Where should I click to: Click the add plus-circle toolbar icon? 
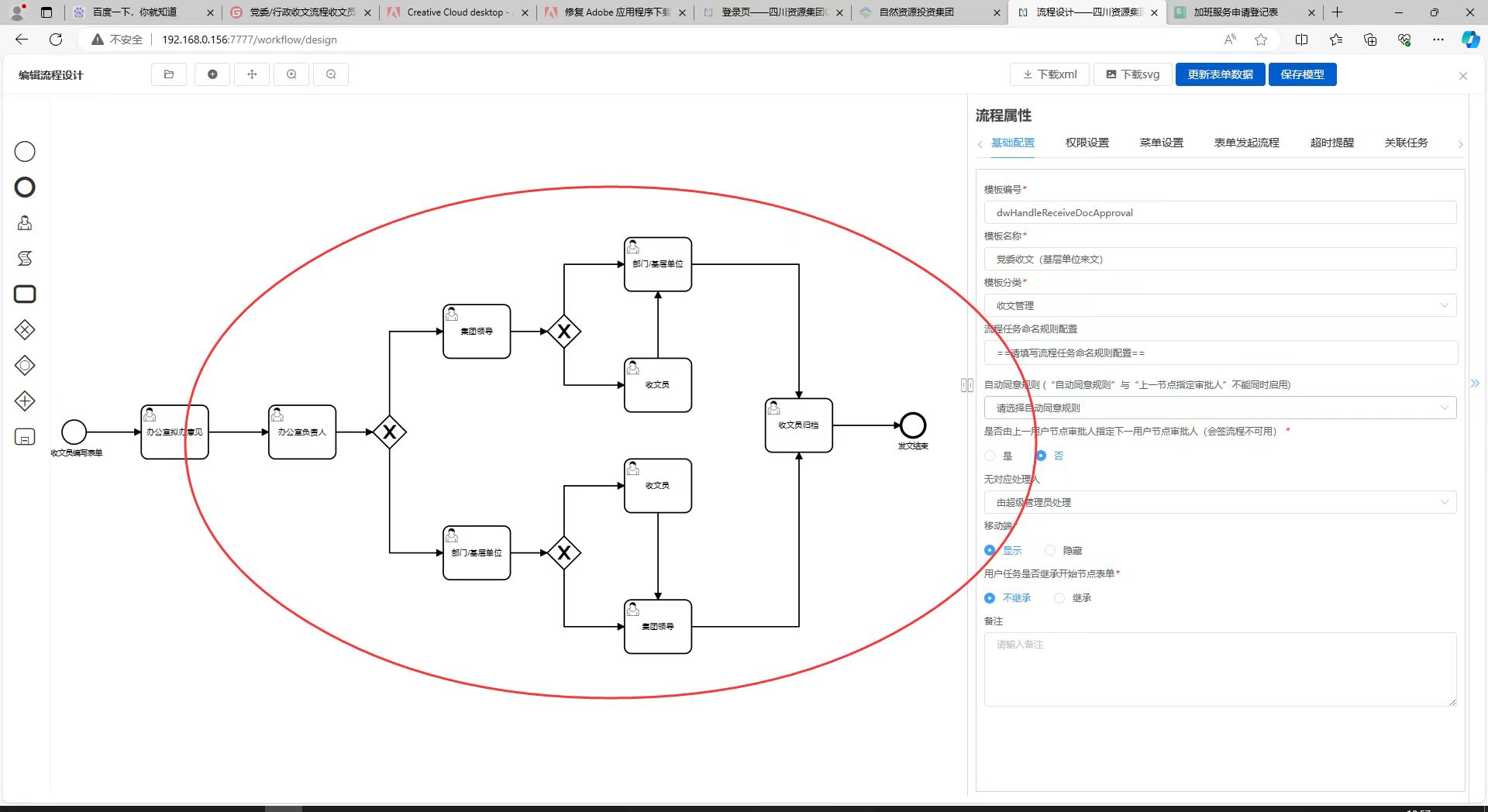pyautogui.click(x=212, y=74)
